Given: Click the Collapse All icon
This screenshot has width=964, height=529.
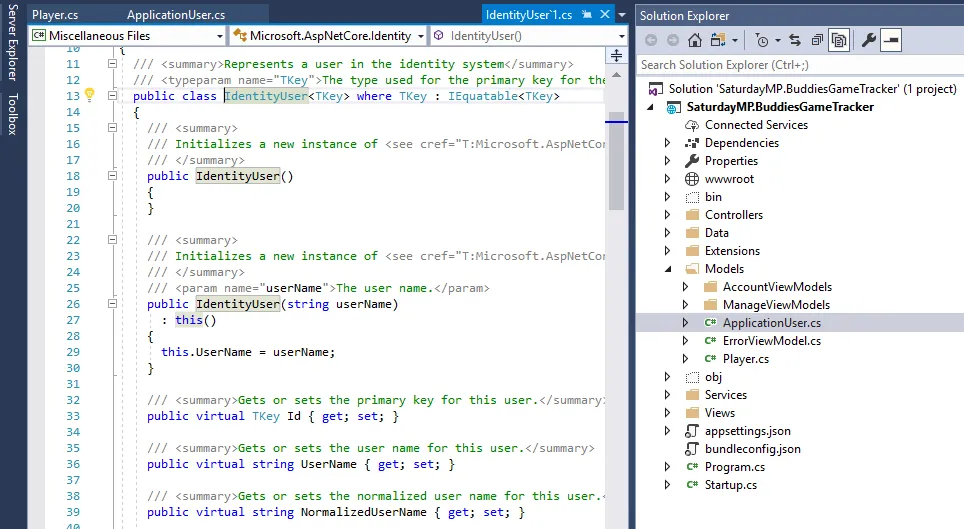Looking at the screenshot, I should pos(817,41).
